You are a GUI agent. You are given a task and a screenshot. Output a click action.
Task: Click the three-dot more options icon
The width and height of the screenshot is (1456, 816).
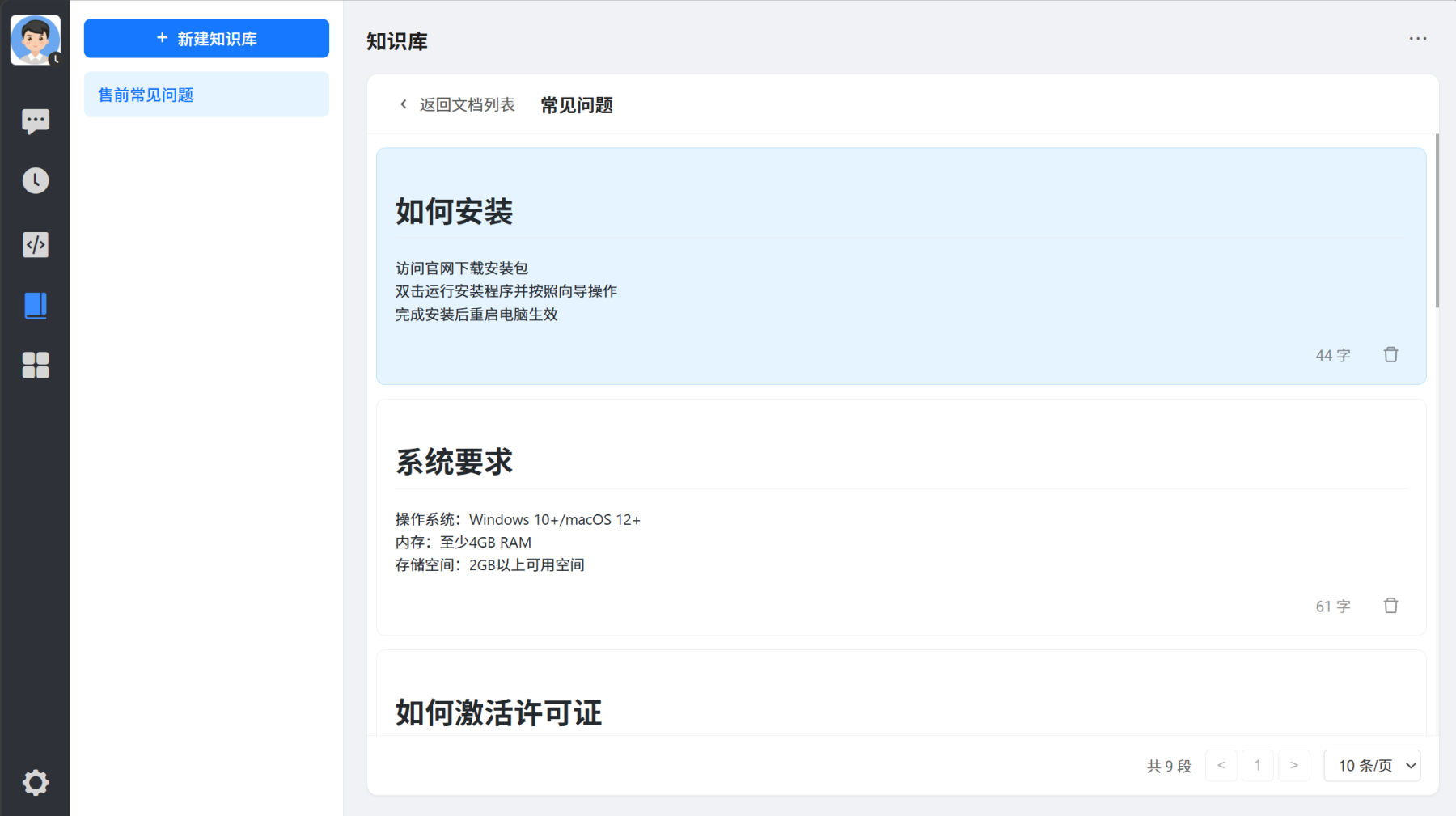[1417, 39]
